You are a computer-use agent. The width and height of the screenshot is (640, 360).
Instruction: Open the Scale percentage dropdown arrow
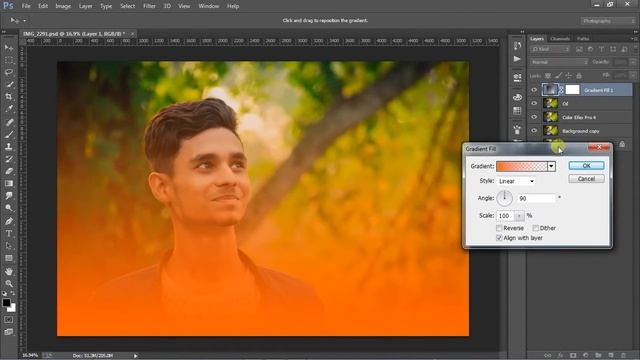tap(519, 216)
